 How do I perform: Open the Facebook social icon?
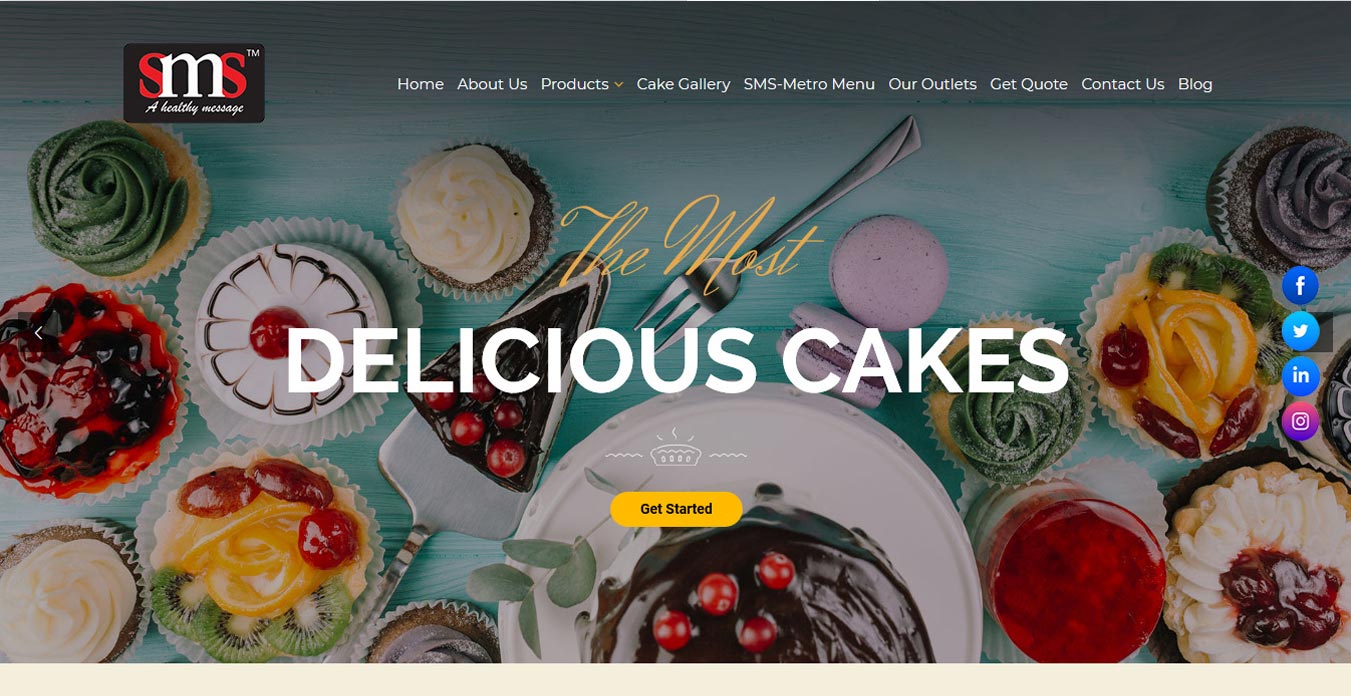point(1300,286)
